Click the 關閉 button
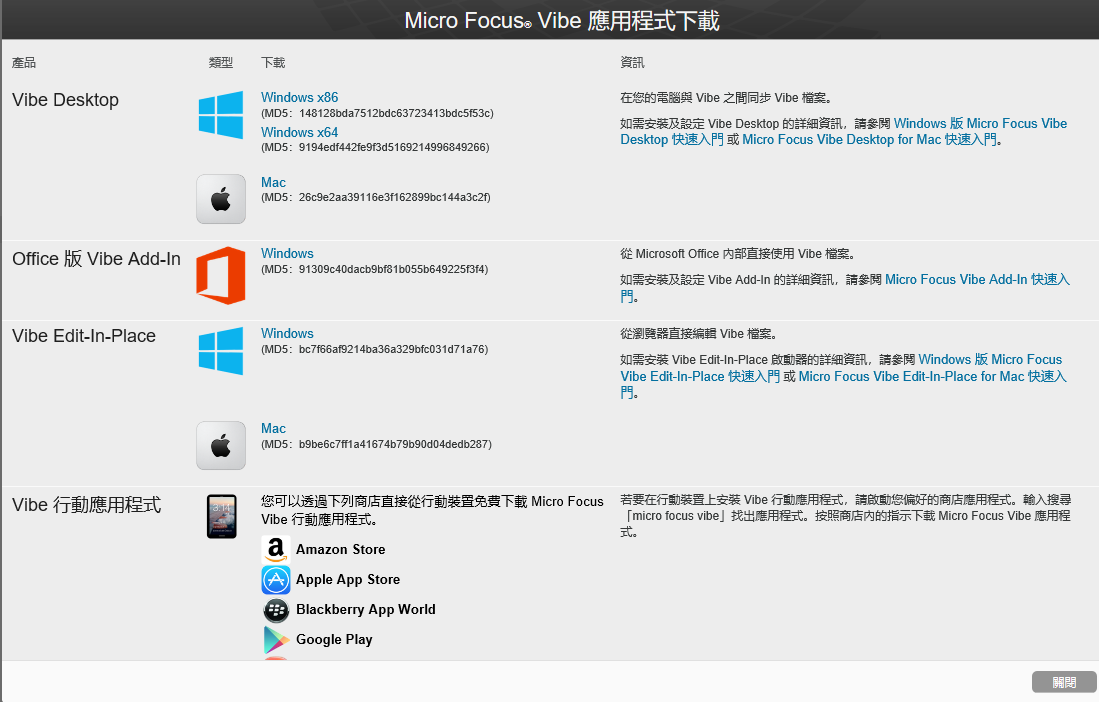Viewport: 1099px width, 702px height. point(1064,682)
